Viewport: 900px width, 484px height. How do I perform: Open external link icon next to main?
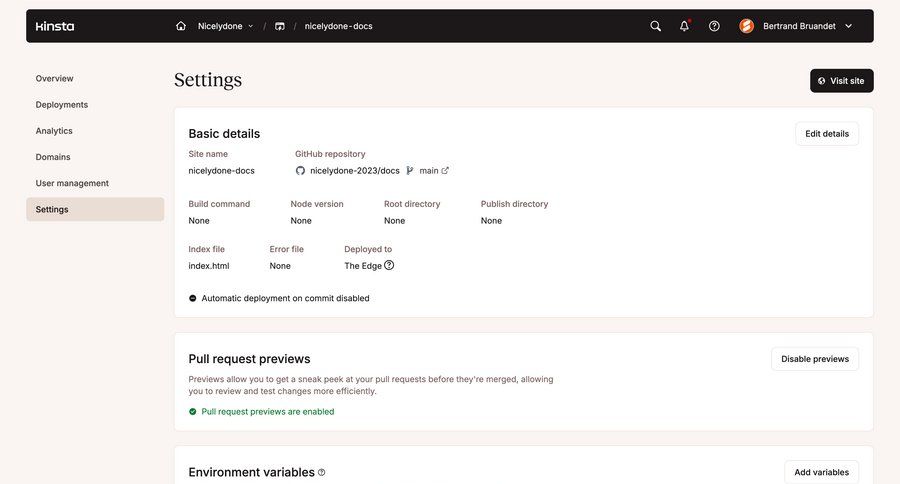tap(445, 171)
